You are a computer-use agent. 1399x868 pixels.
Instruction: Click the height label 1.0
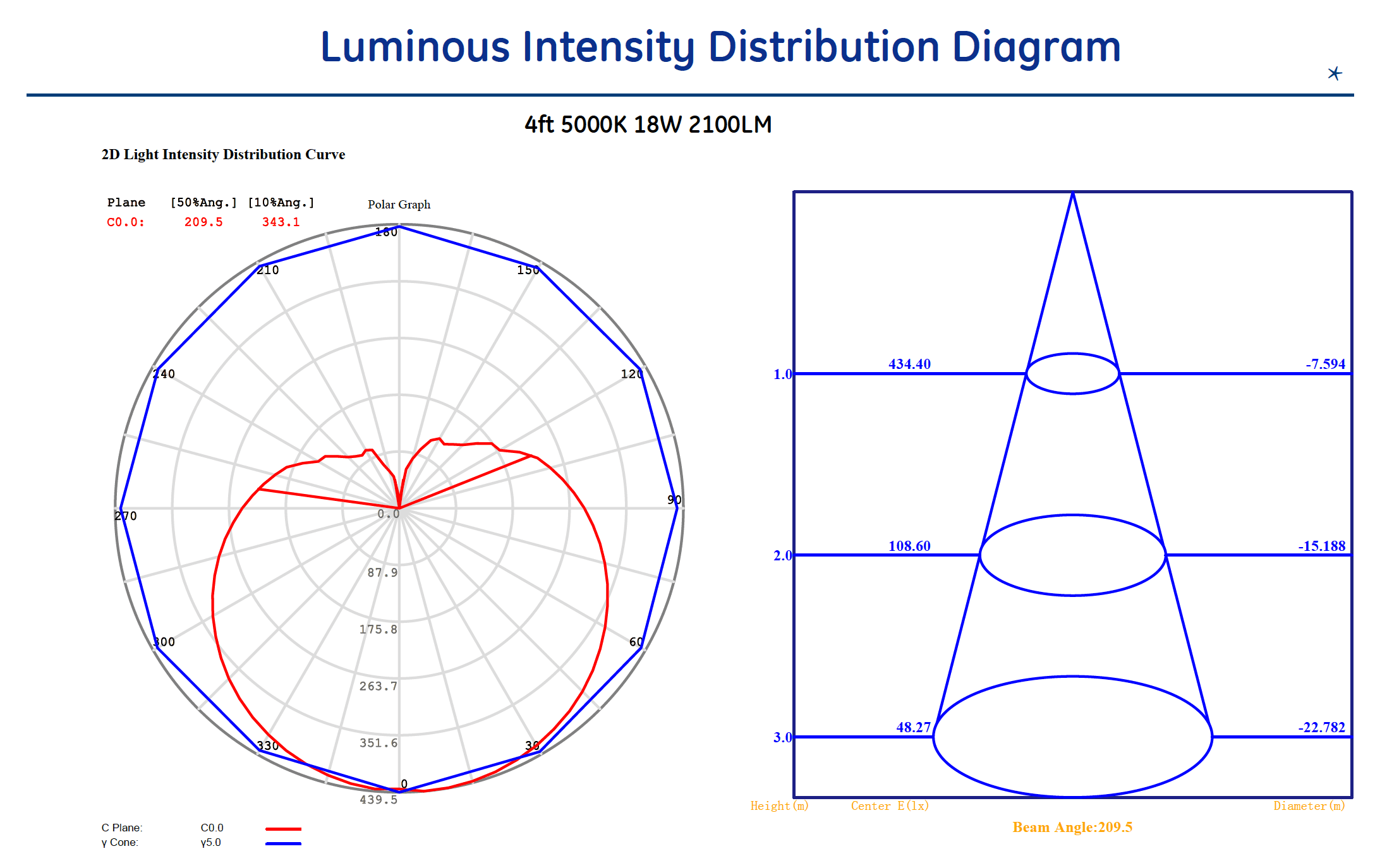tap(782, 374)
